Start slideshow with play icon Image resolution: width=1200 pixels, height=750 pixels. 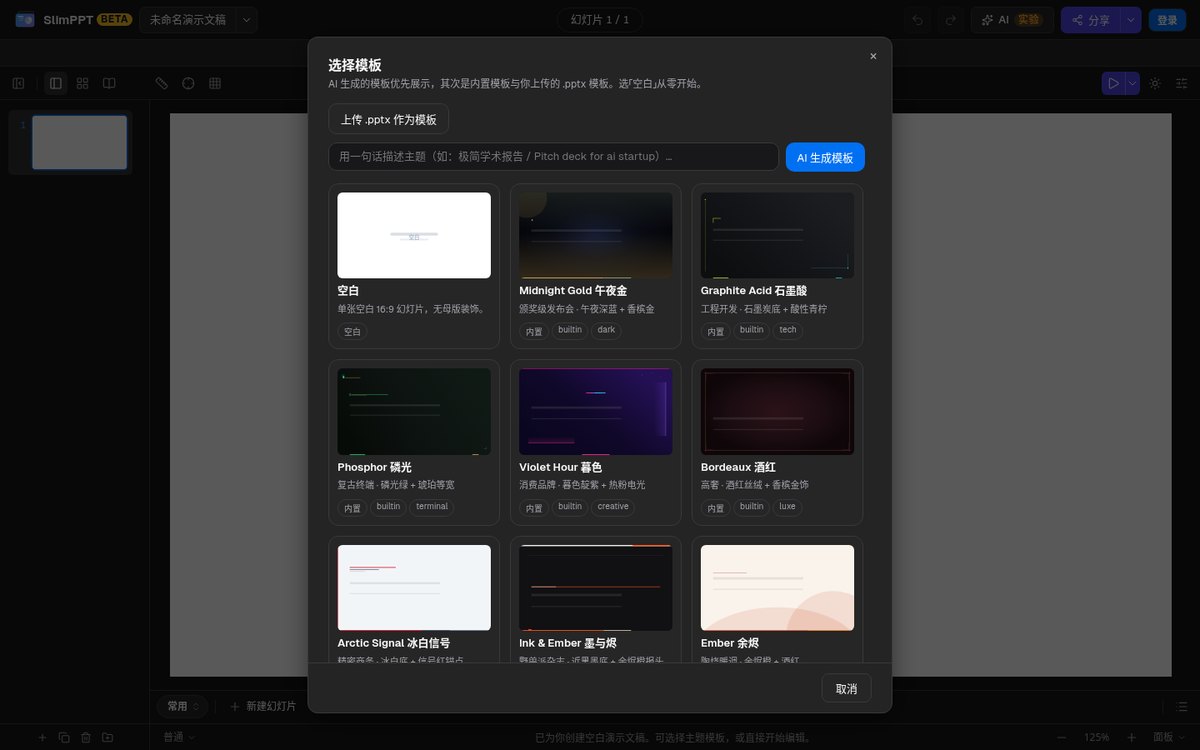pos(1113,83)
